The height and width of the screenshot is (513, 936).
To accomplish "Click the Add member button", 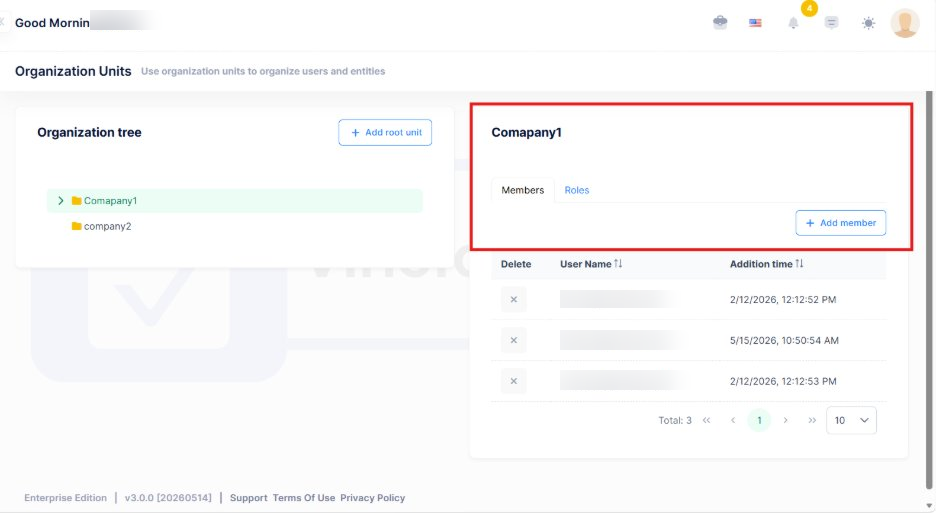I will [x=840, y=223].
